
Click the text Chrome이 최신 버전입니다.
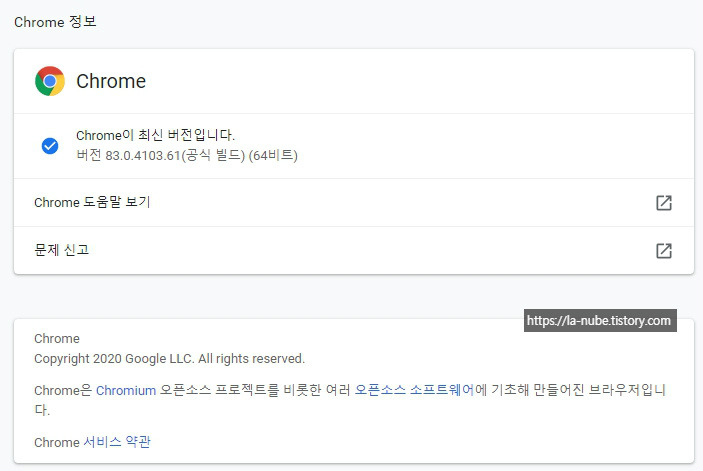click(x=156, y=135)
